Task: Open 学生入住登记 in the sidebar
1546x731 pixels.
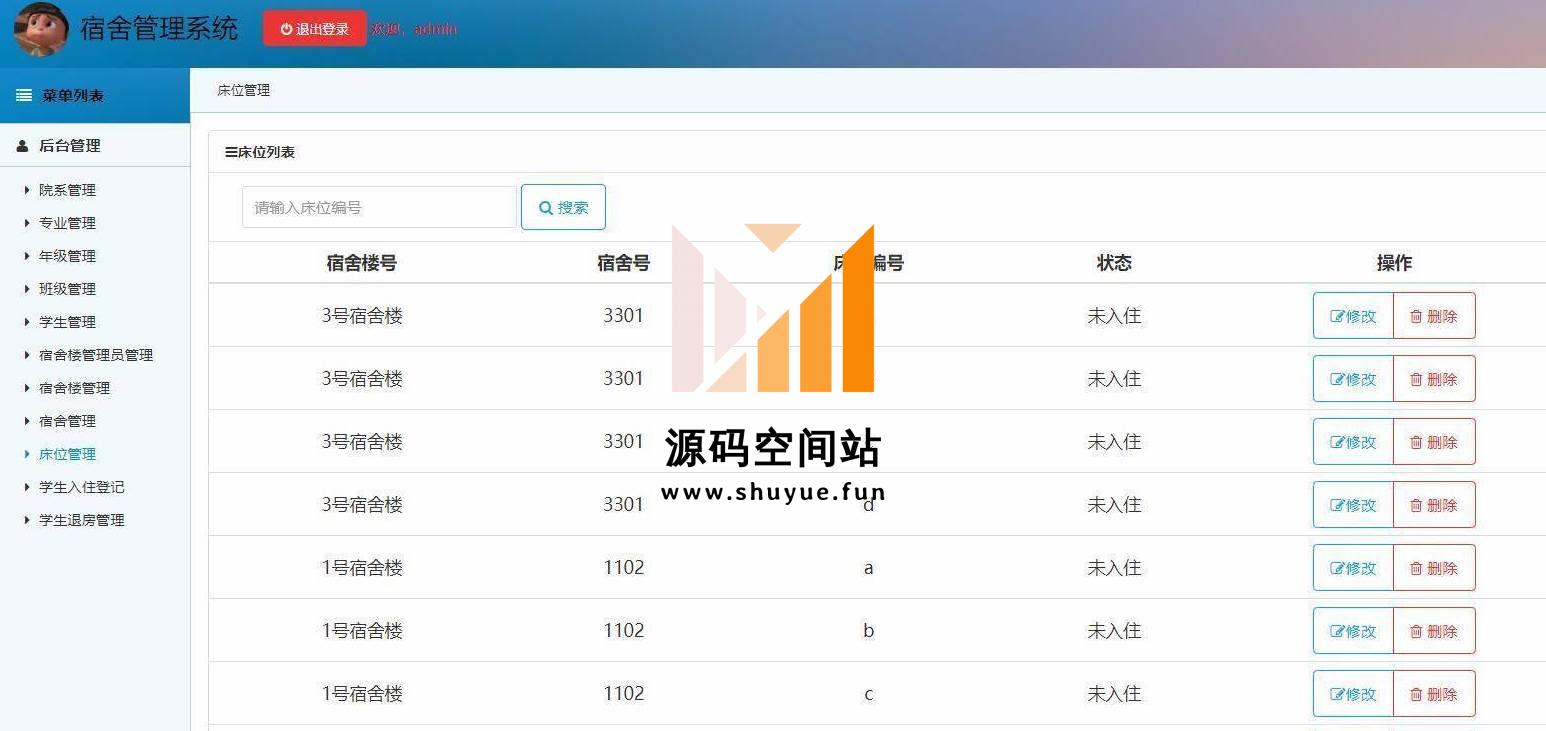Action: point(81,487)
